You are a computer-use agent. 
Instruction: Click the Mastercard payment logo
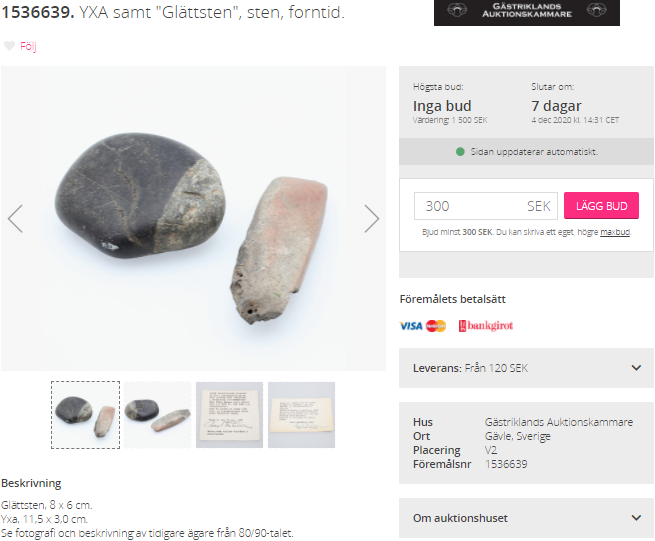(x=436, y=326)
